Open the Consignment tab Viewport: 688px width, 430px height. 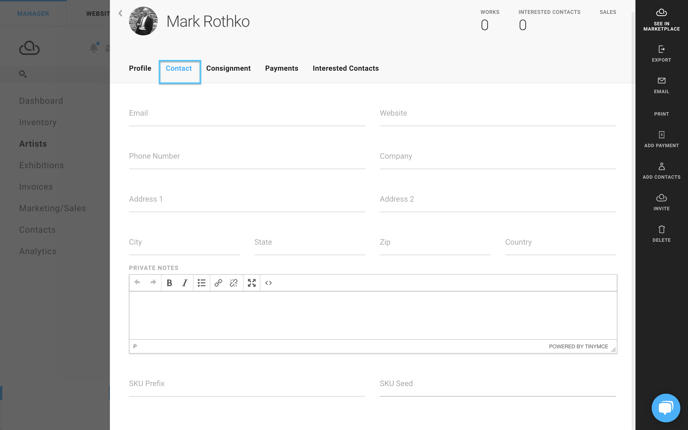(x=229, y=68)
